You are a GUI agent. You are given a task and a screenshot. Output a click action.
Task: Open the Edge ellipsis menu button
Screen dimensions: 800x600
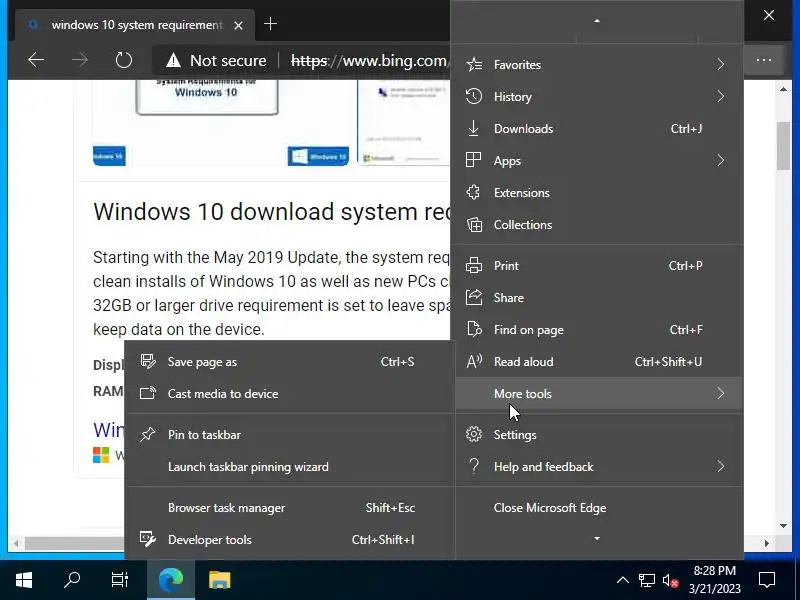tap(764, 60)
